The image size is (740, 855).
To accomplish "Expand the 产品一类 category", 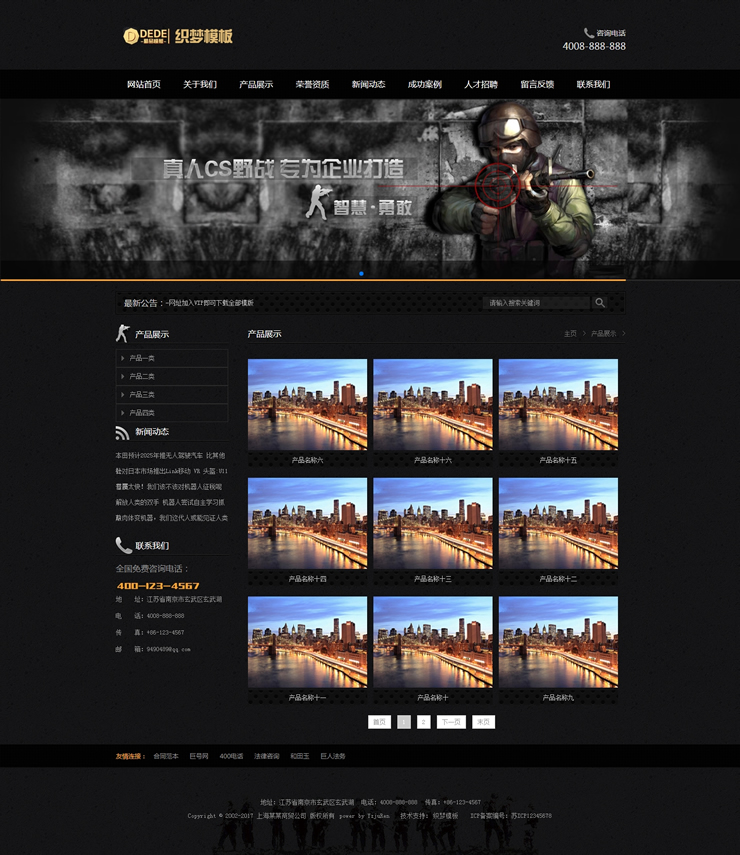I will tap(142, 358).
